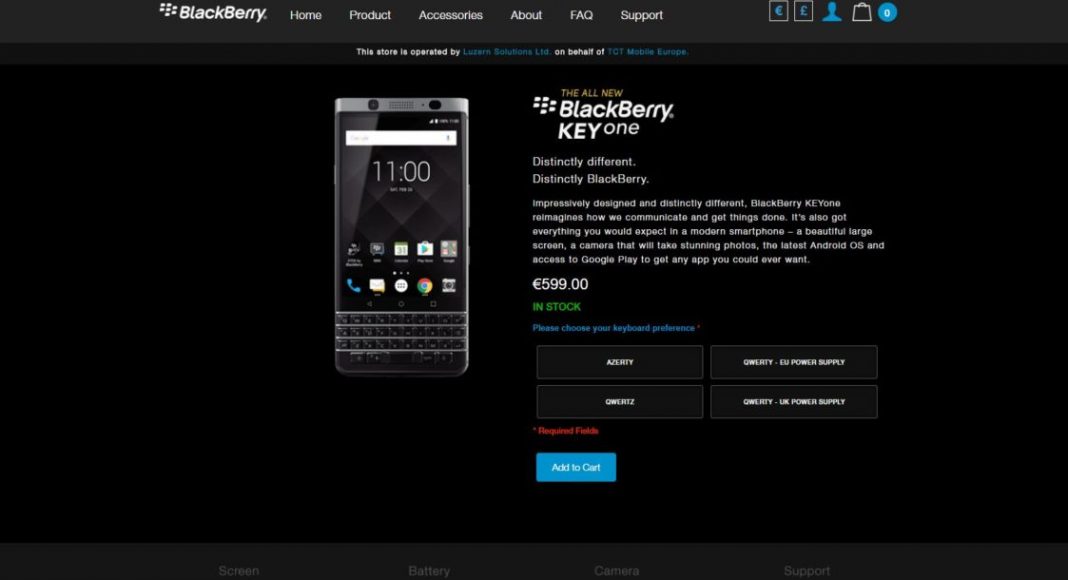Select the AZERTY keyboard option
The width and height of the screenshot is (1068, 580).
[x=620, y=362]
